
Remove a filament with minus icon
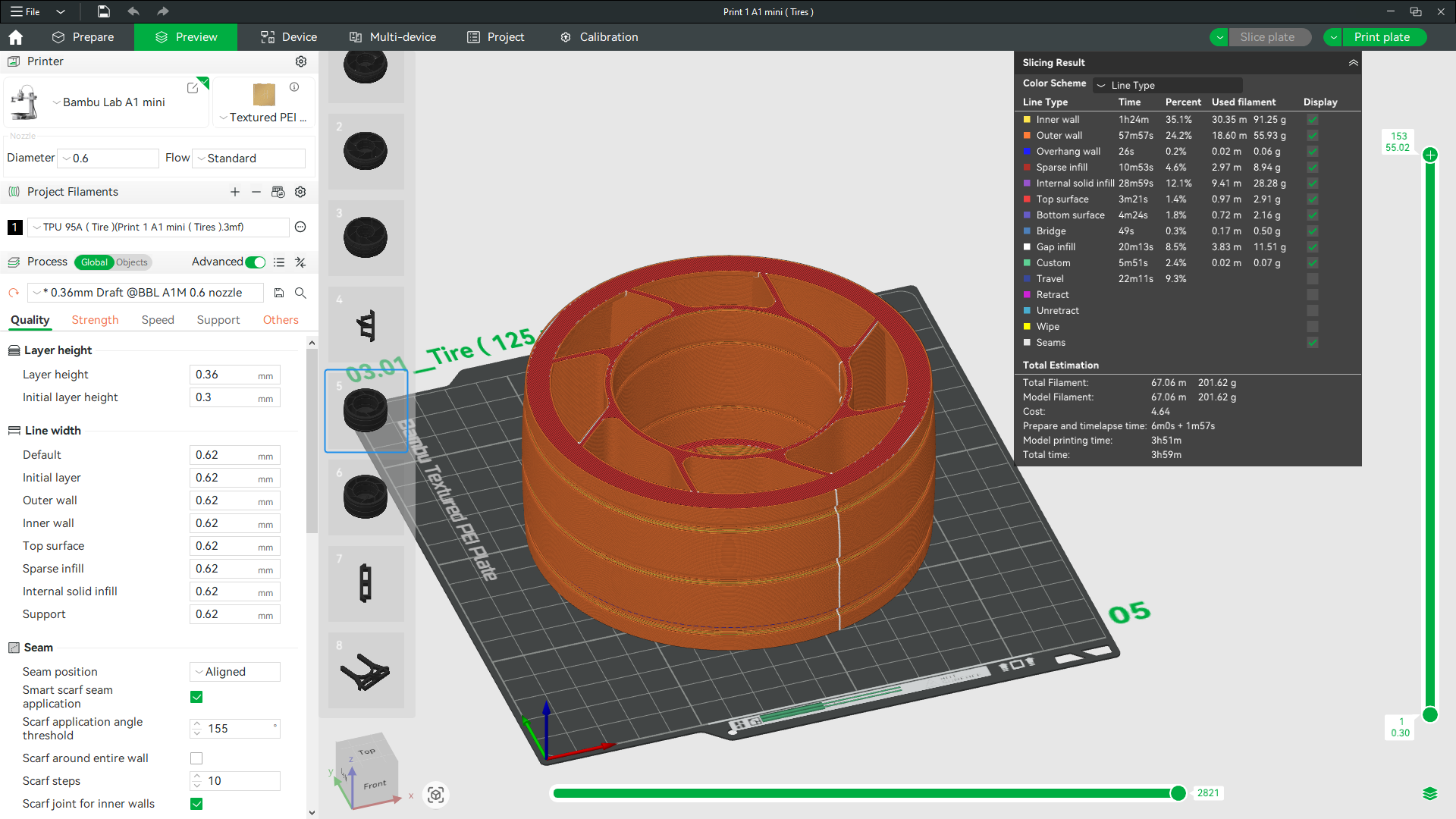[x=256, y=192]
